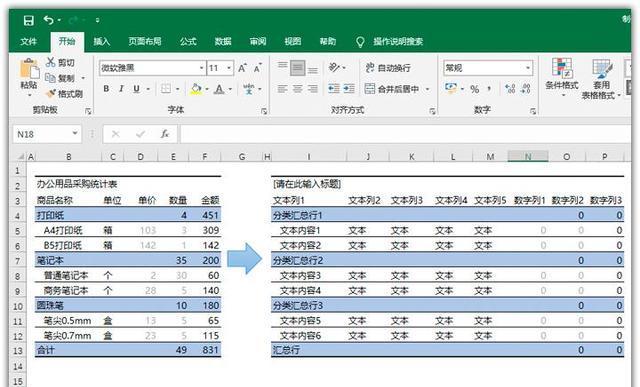Toggle center horizontal alignment

point(298,89)
